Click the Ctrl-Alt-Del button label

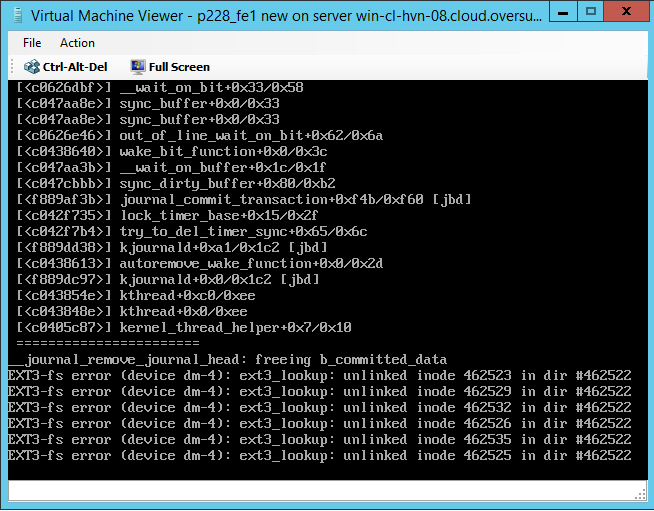[x=75, y=67]
